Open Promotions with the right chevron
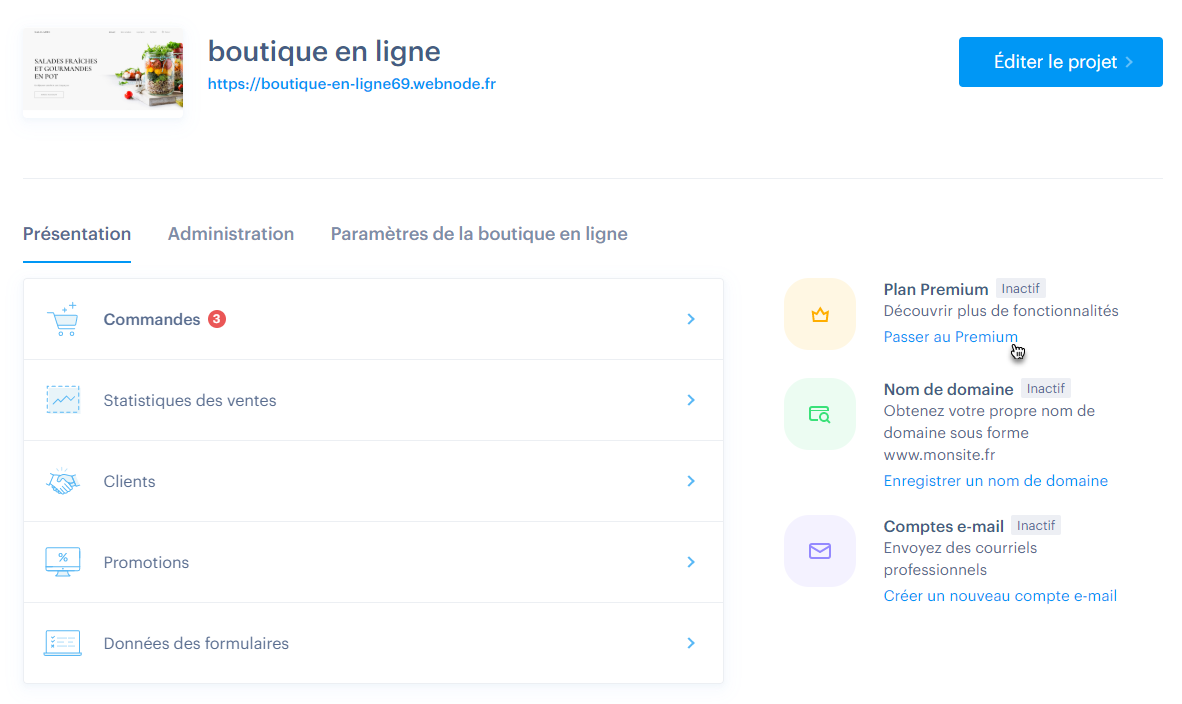1182x704 pixels. (x=691, y=562)
